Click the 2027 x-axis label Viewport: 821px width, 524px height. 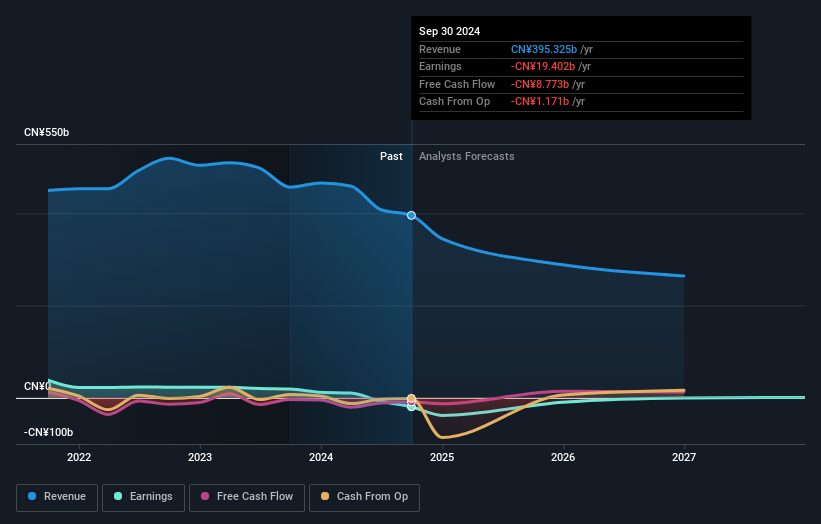click(x=684, y=458)
